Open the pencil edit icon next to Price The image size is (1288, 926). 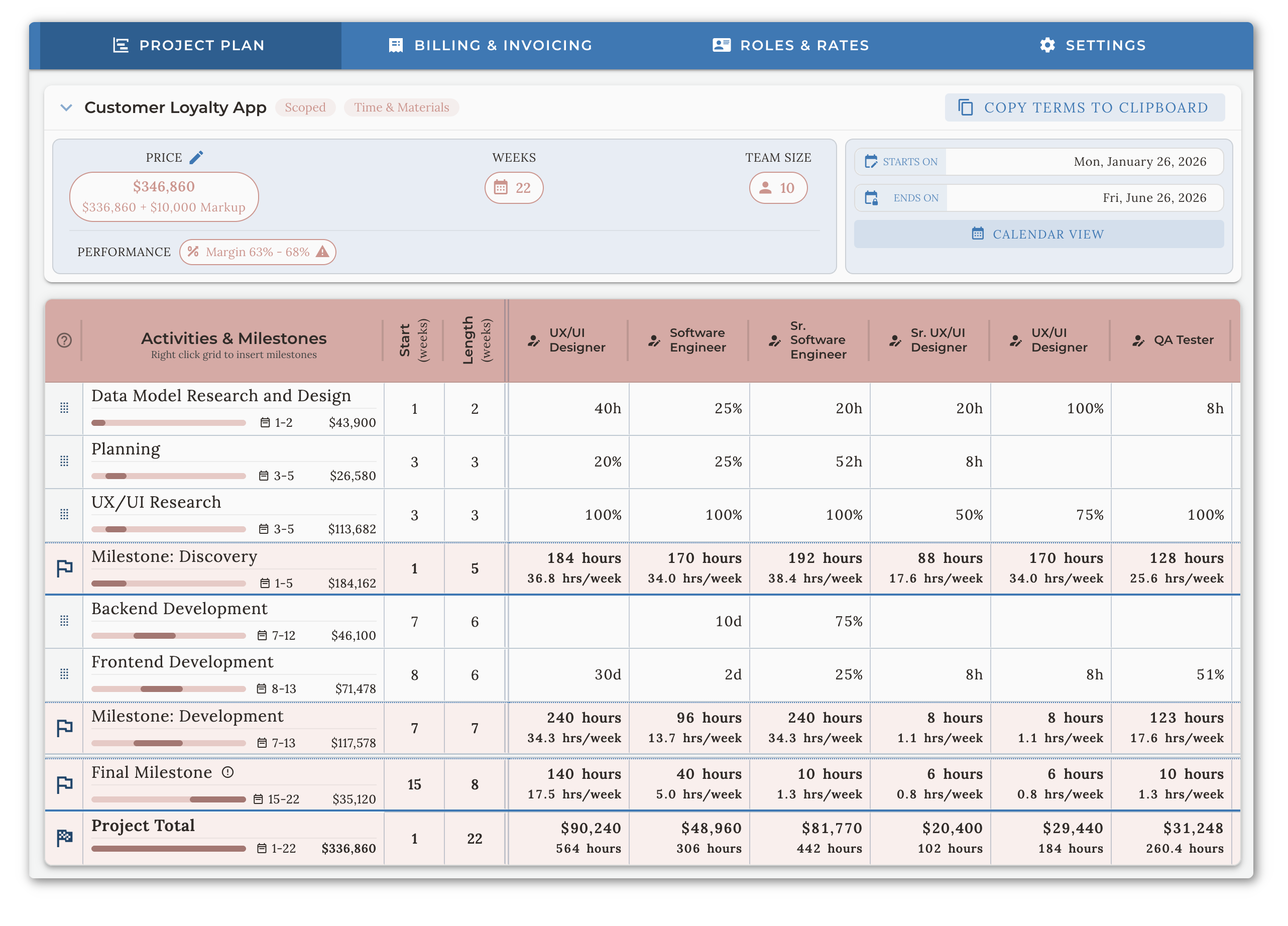[197, 157]
